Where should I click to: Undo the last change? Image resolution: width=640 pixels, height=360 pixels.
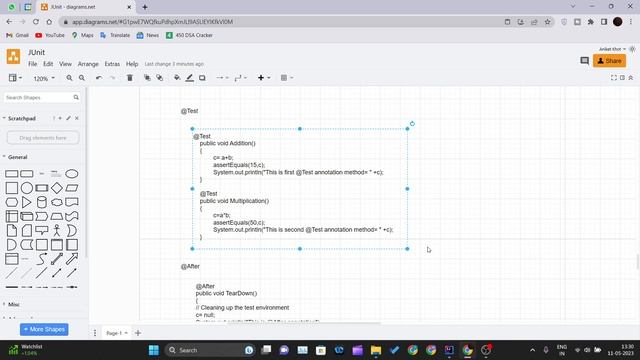coord(99,78)
